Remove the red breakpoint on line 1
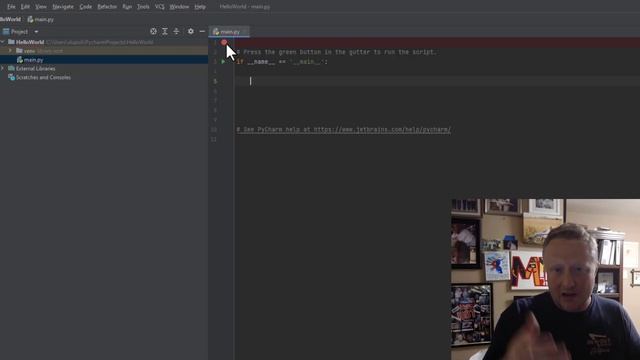Screen dimensions: 640x360 224,42
